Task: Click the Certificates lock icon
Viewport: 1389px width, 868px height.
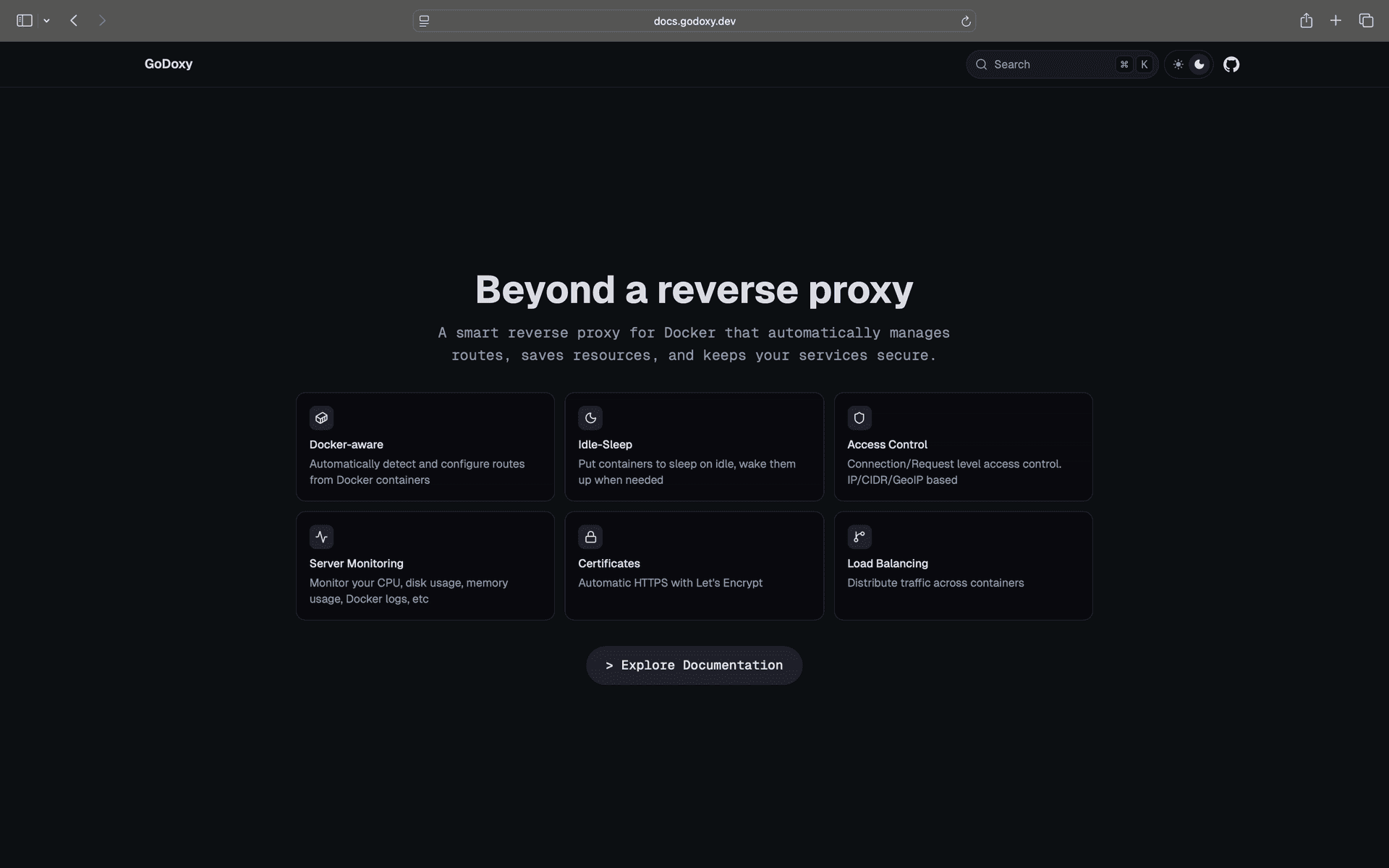Action: (x=590, y=537)
